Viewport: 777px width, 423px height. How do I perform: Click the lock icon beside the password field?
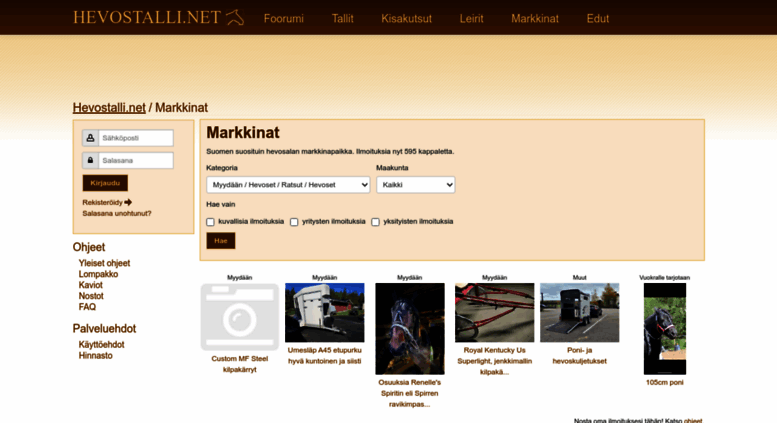[90, 160]
